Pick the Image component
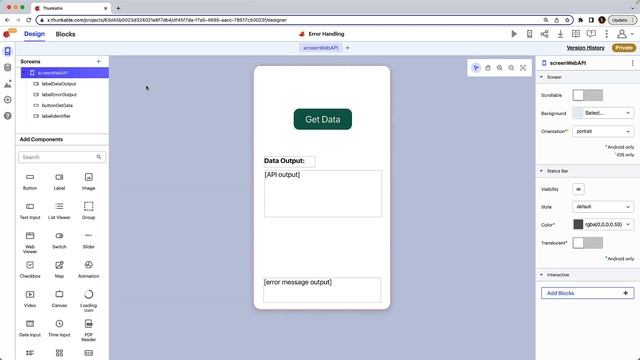Viewport: 640px width, 360px height. (x=89, y=182)
